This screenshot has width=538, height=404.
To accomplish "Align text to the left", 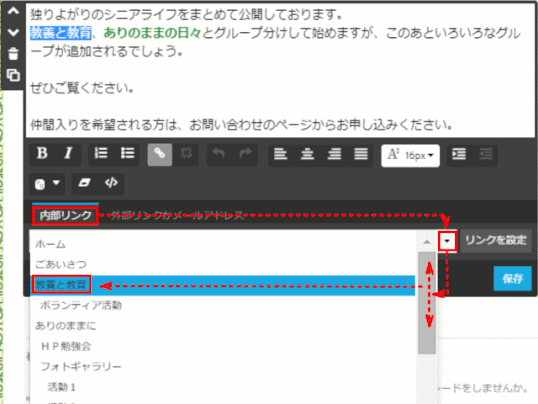I will [280, 154].
